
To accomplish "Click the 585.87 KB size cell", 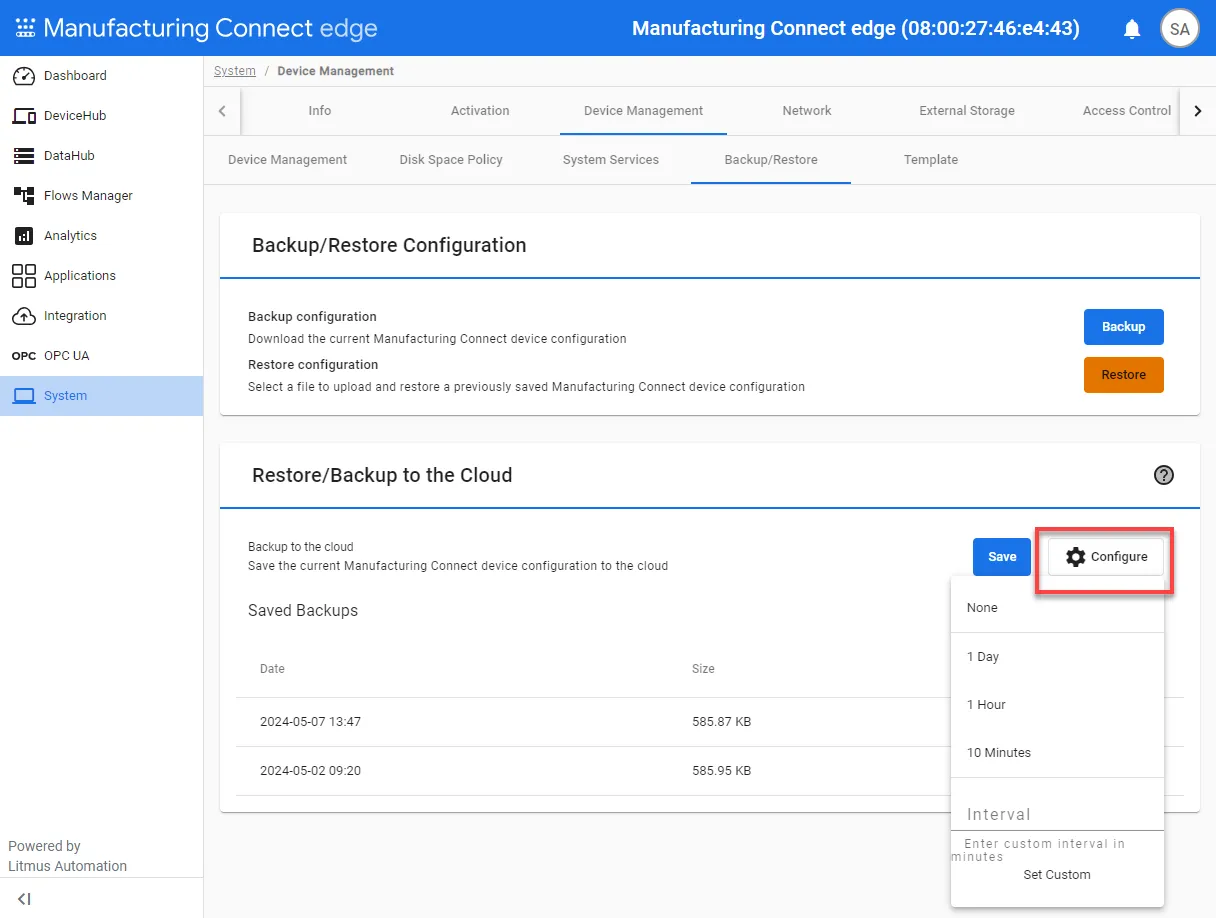I will 721,721.
